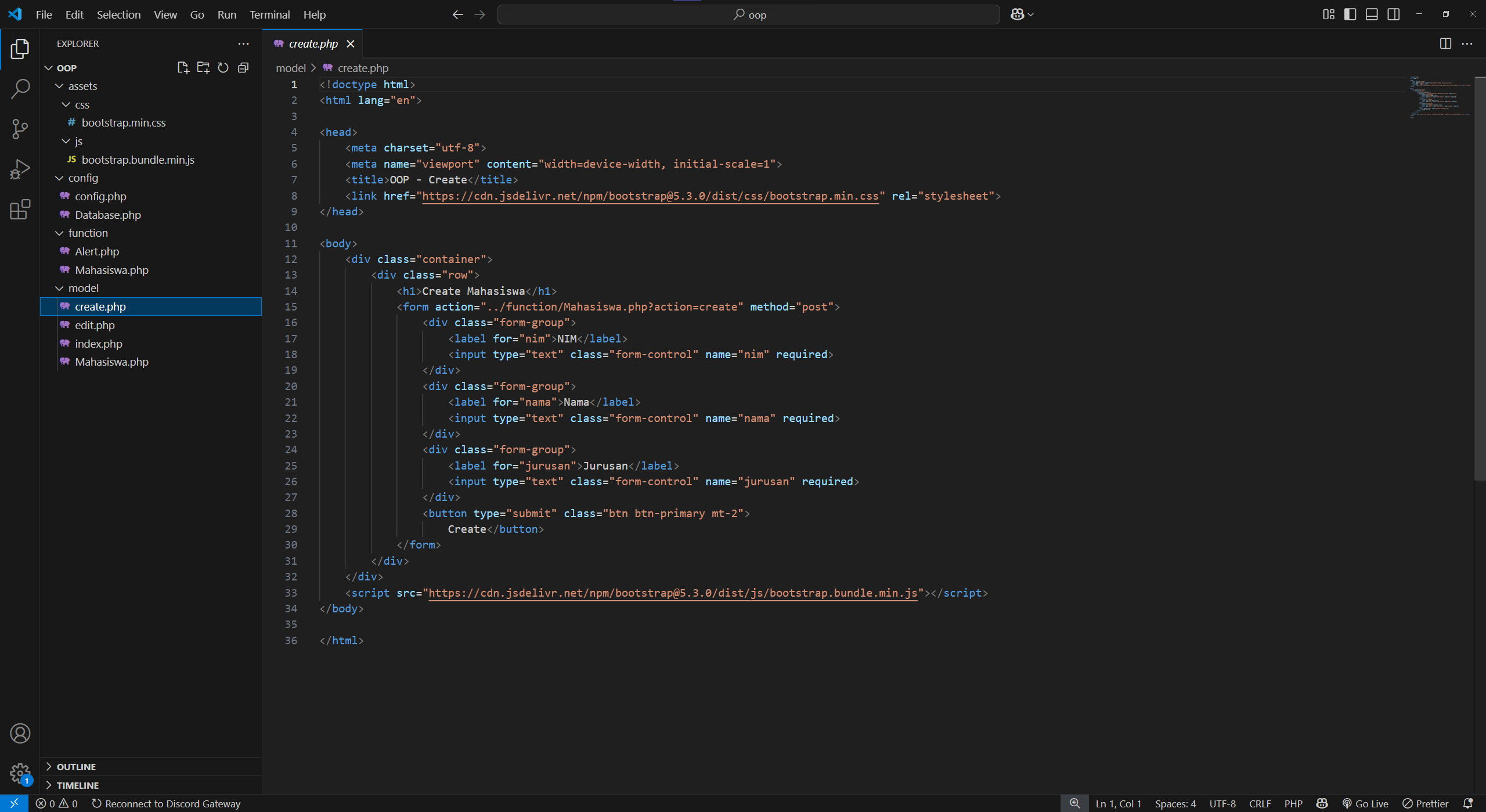Open the Search view in the activity bar

(x=20, y=88)
